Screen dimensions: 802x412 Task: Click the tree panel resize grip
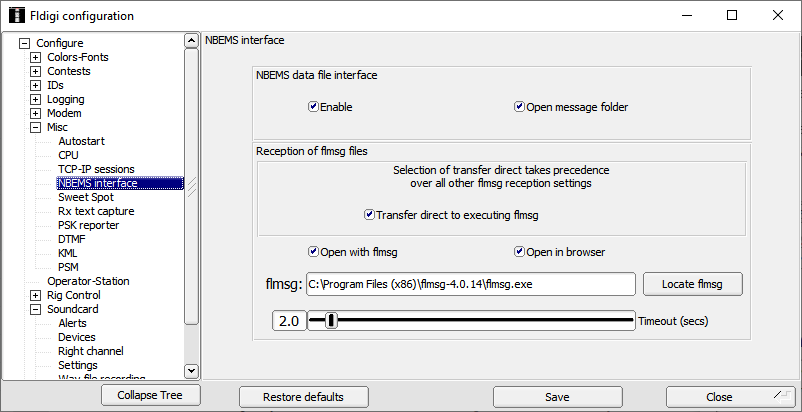[x=192, y=187]
